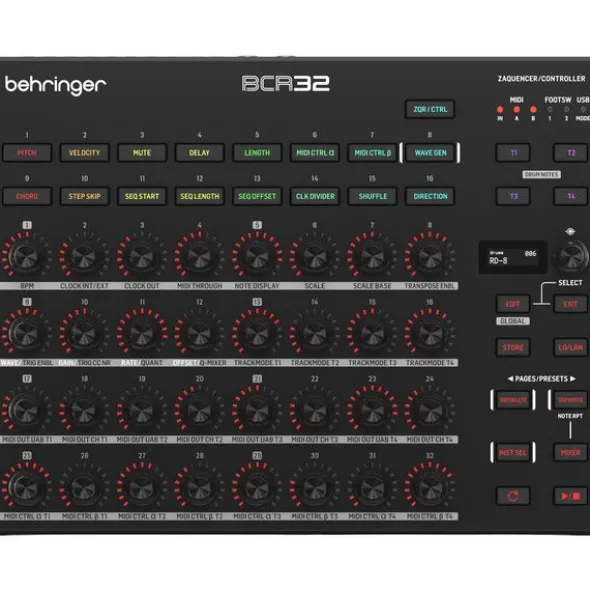The height and width of the screenshot is (591, 590).
Task: Select the DELAY step button
Action: (199, 153)
